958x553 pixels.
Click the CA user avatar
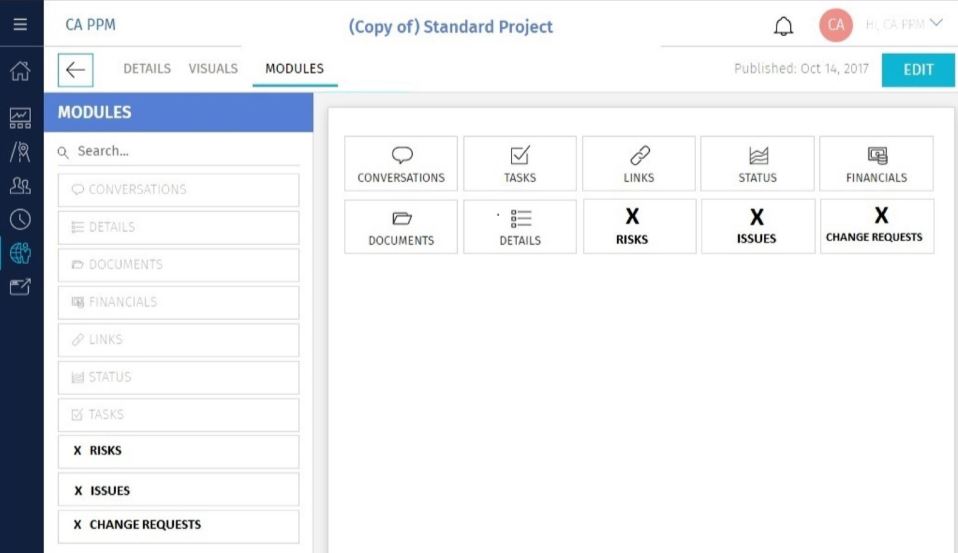coord(836,25)
